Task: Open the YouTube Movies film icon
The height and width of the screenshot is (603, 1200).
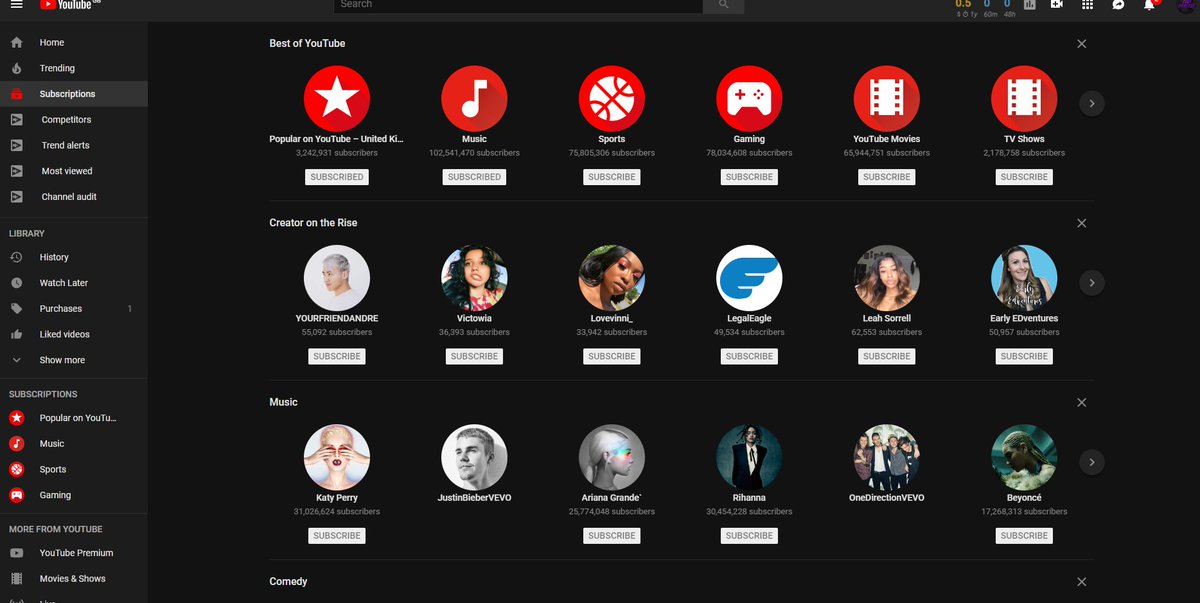Action: (887, 98)
